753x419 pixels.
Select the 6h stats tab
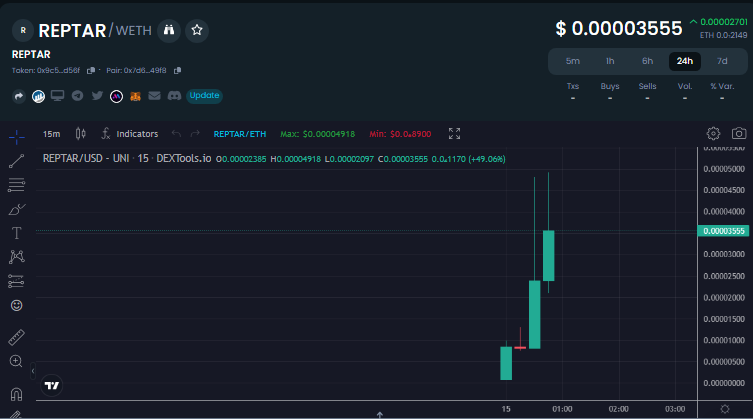(647, 61)
